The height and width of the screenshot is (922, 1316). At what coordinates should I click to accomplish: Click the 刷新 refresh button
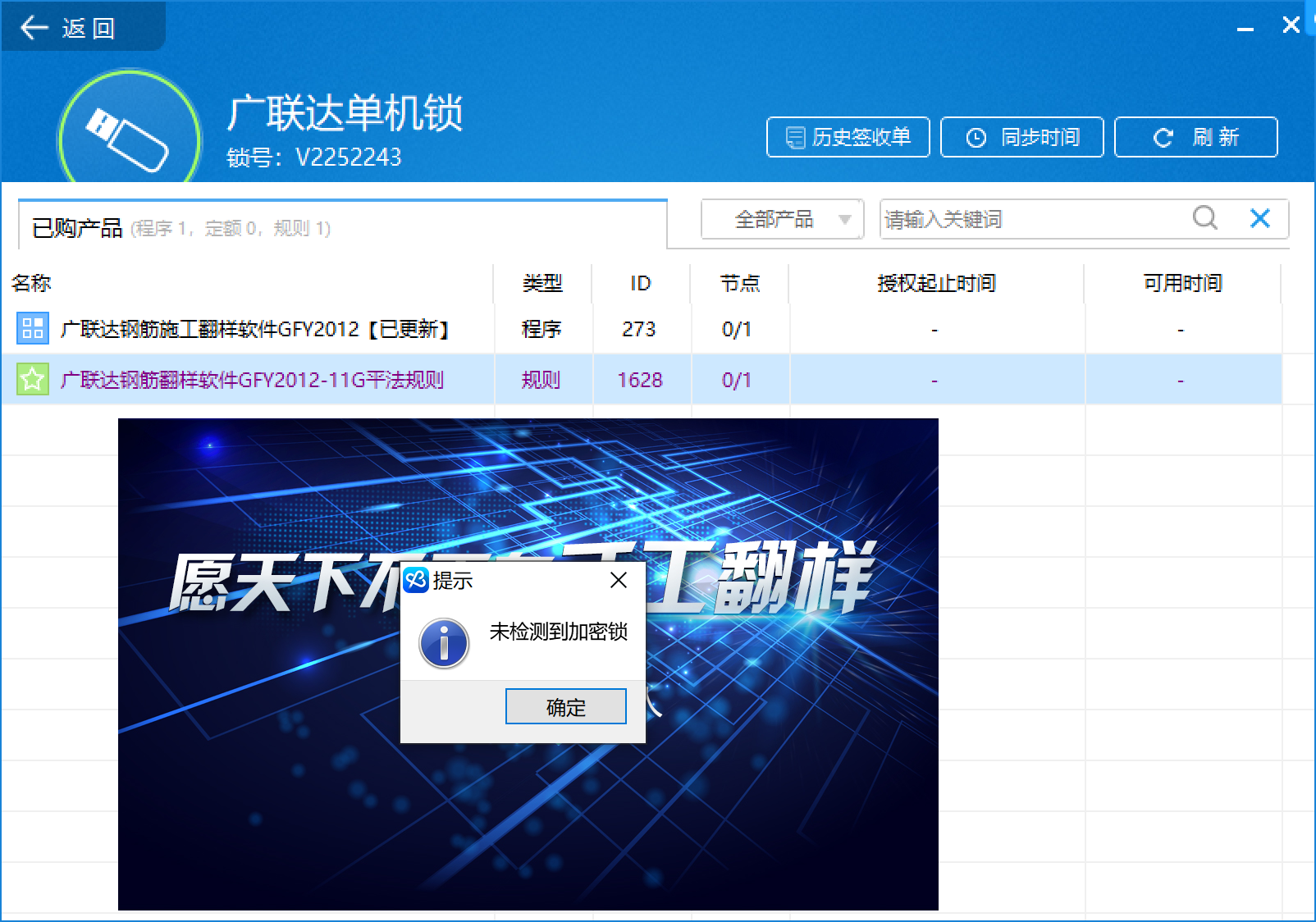1196,137
